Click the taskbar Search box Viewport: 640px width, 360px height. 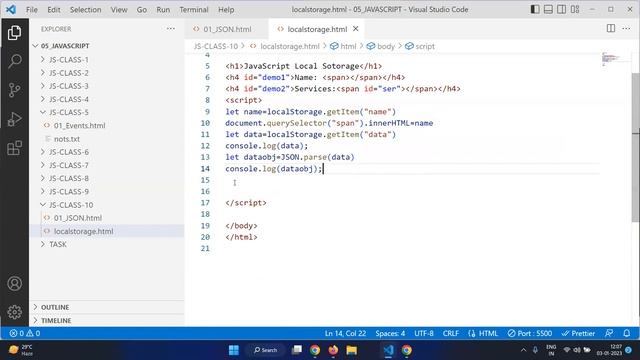pyautogui.click(x=265, y=350)
